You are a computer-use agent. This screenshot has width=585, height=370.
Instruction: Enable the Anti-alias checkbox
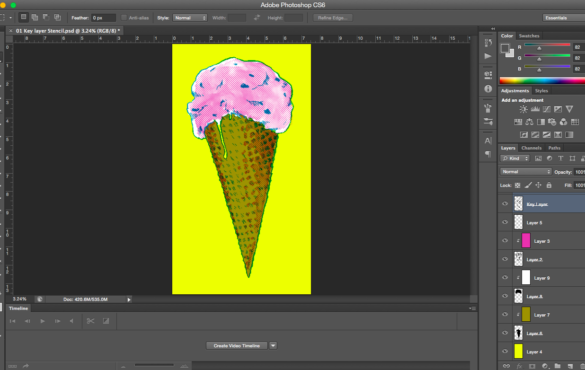tap(124, 18)
